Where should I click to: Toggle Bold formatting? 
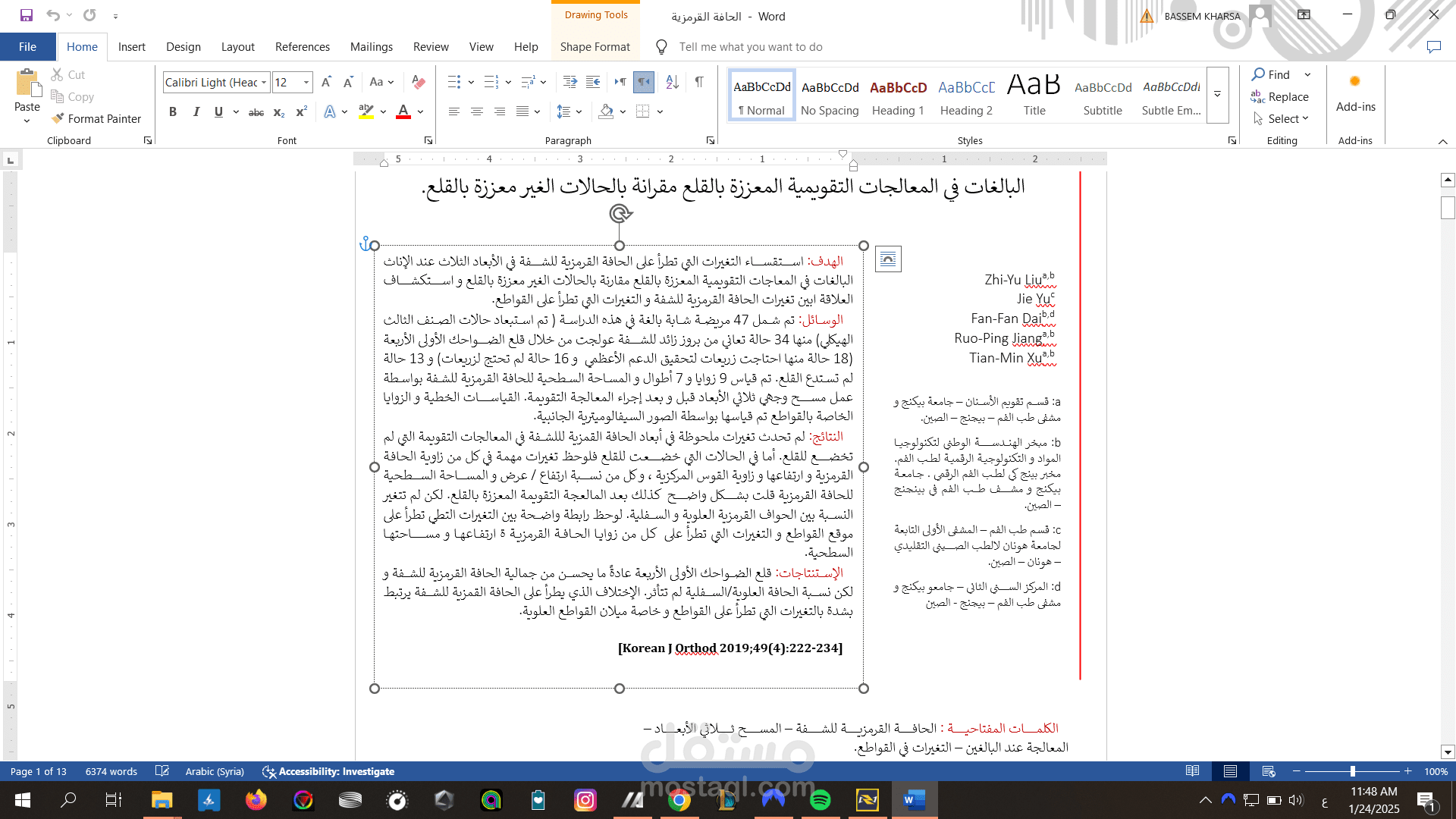click(x=173, y=111)
